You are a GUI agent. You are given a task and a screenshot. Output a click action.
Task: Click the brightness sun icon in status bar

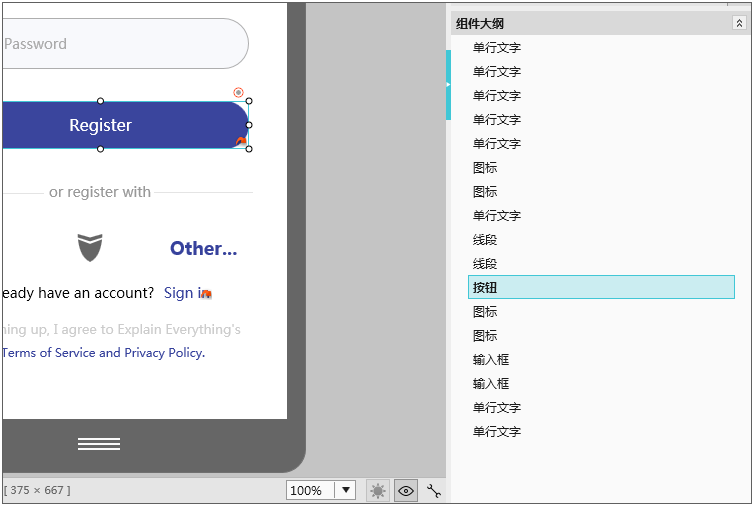[x=378, y=490]
